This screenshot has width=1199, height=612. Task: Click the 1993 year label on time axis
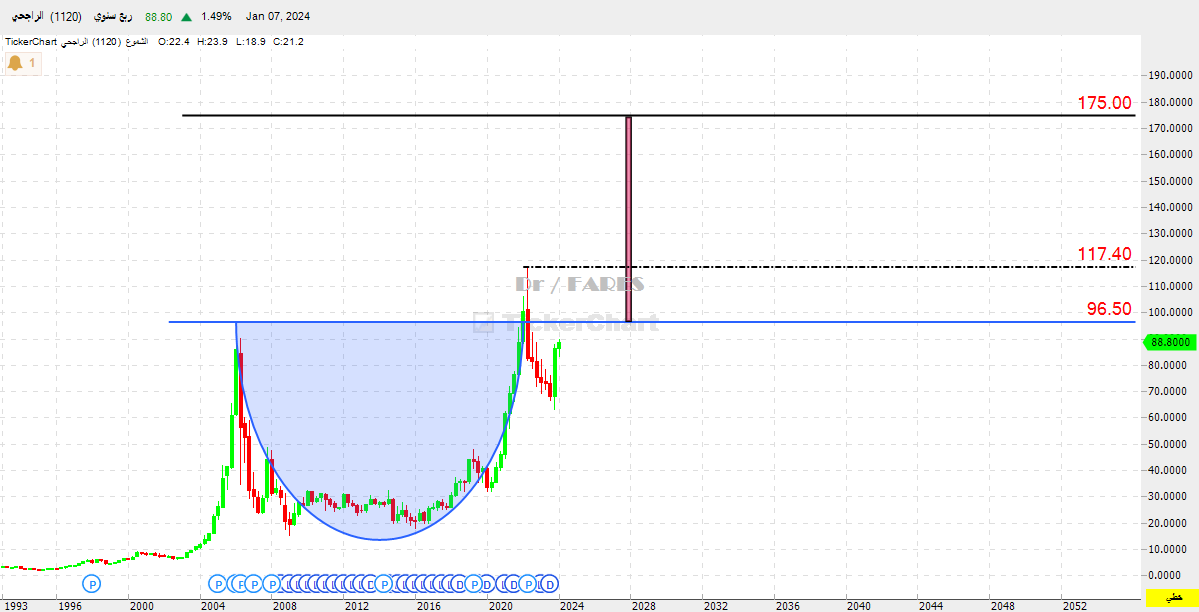15,606
